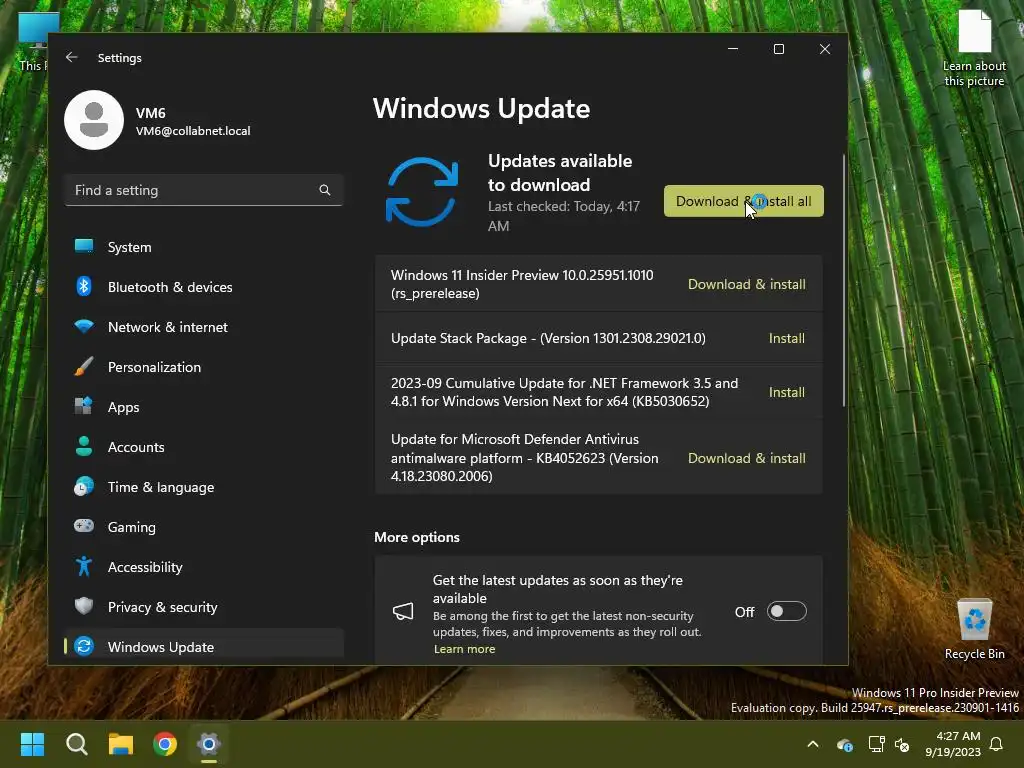The width and height of the screenshot is (1024, 768).
Task: Open File Explorer from taskbar
Action: (121, 744)
